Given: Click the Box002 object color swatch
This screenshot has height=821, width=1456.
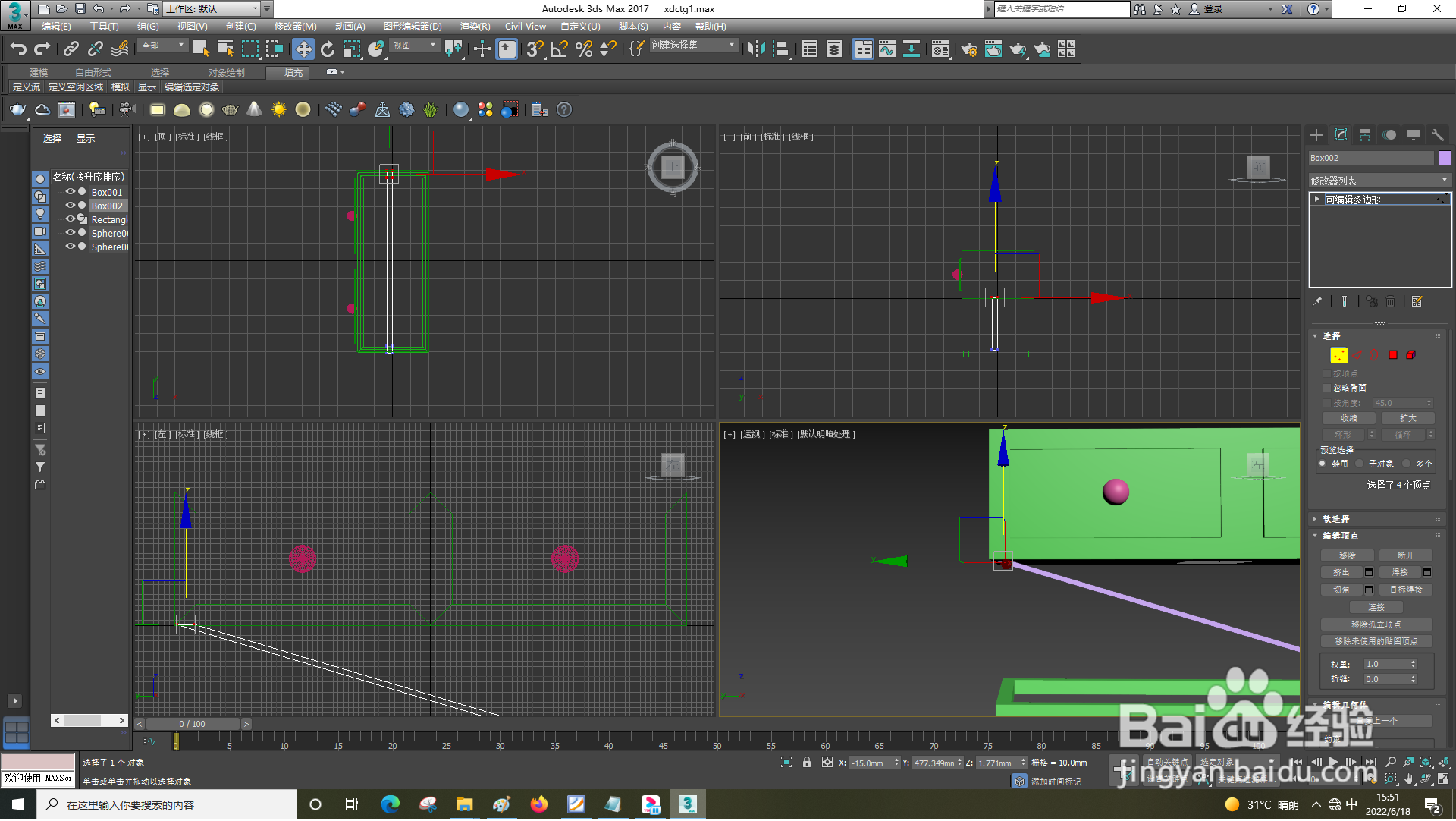Looking at the screenshot, I should coord(1445,158).
